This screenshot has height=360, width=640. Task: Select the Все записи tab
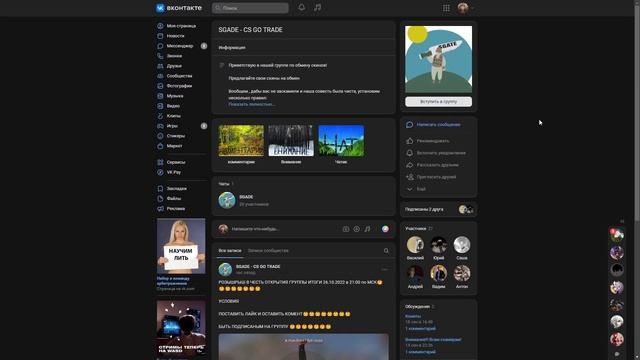230,251
